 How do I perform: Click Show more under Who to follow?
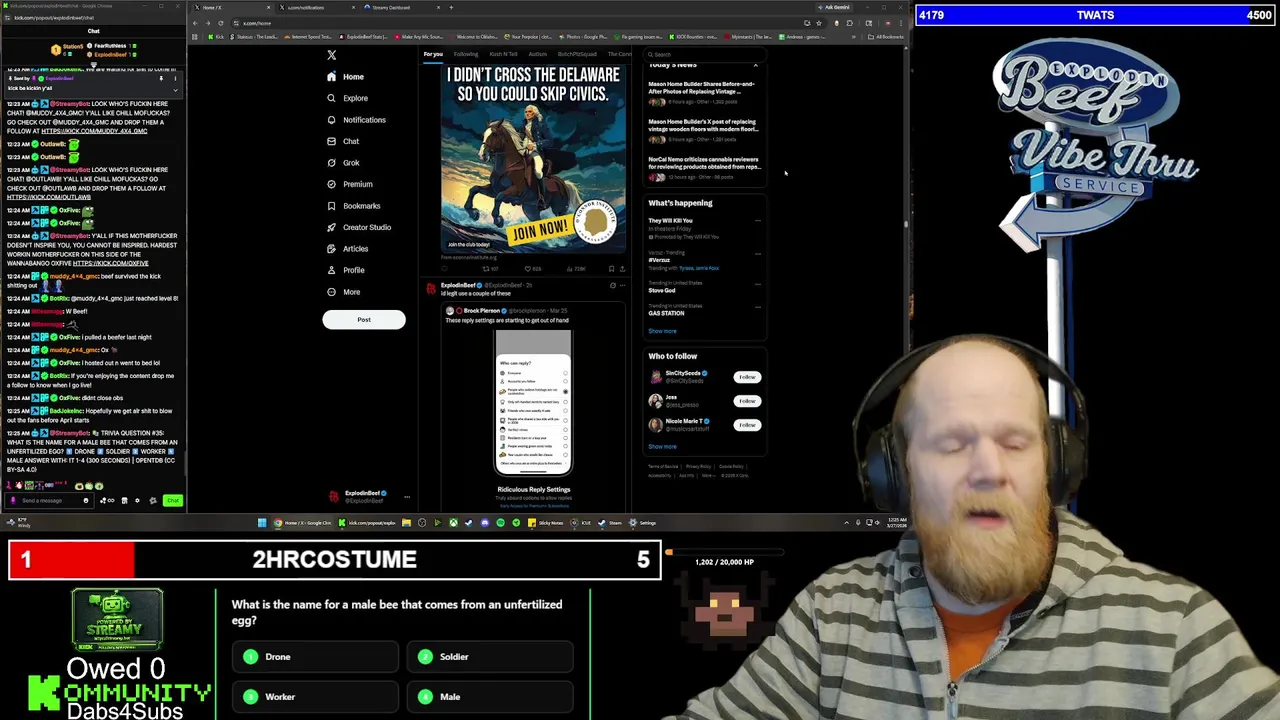(662, 447)
